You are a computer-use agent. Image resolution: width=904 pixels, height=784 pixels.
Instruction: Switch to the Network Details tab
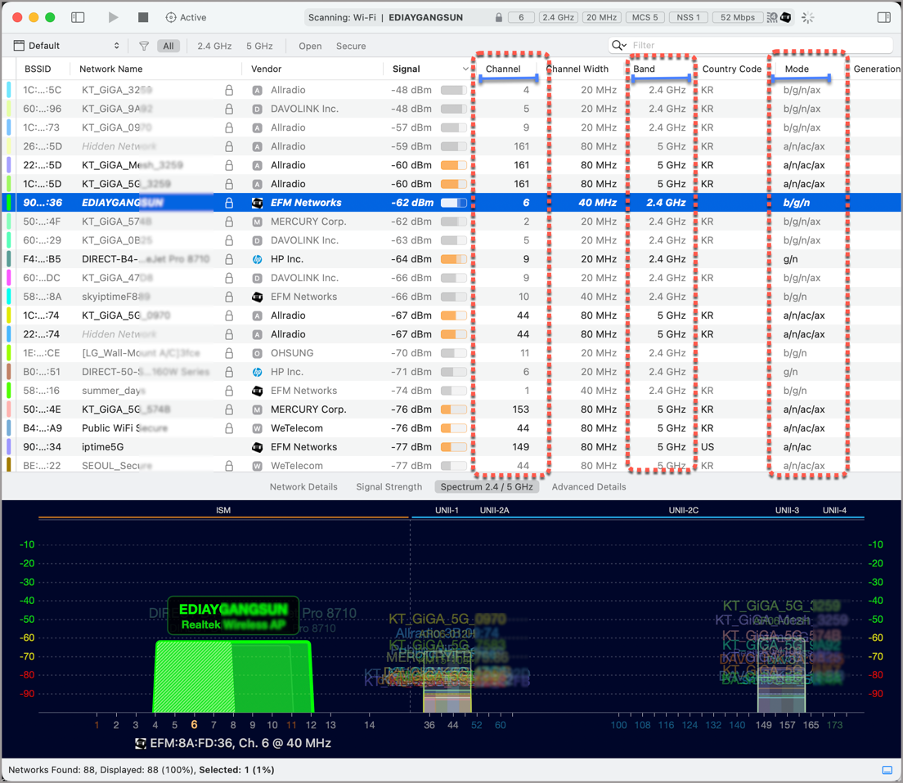click(304, 487)
